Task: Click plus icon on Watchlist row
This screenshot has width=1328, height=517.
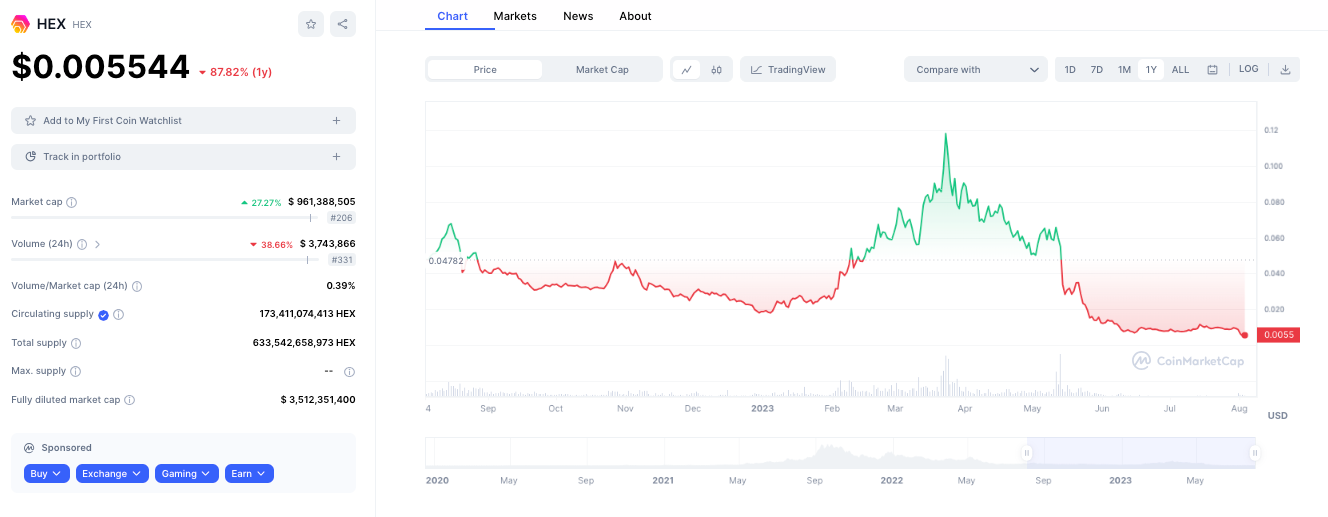Action: (337, 121)
